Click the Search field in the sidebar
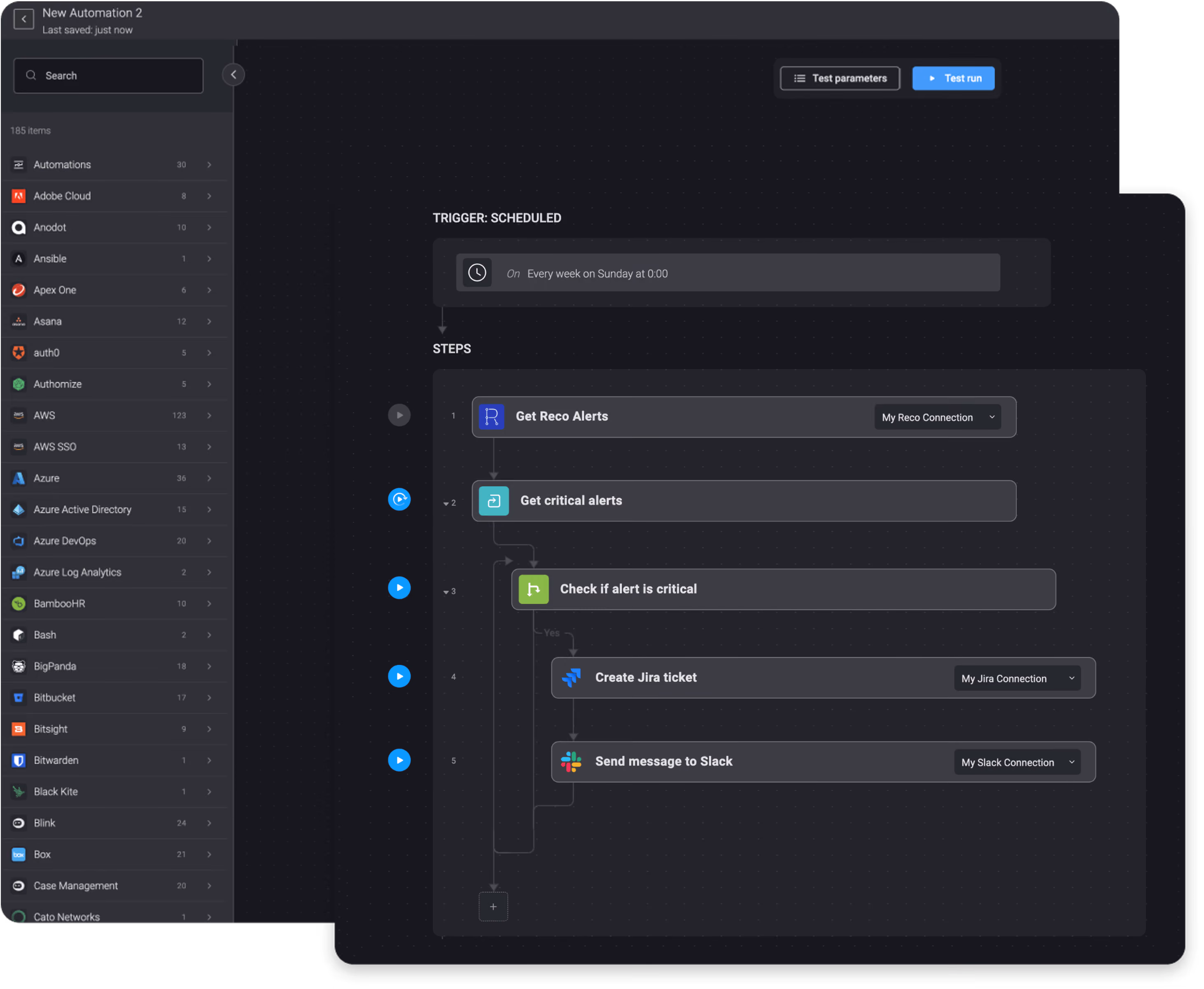 point(108,76)
